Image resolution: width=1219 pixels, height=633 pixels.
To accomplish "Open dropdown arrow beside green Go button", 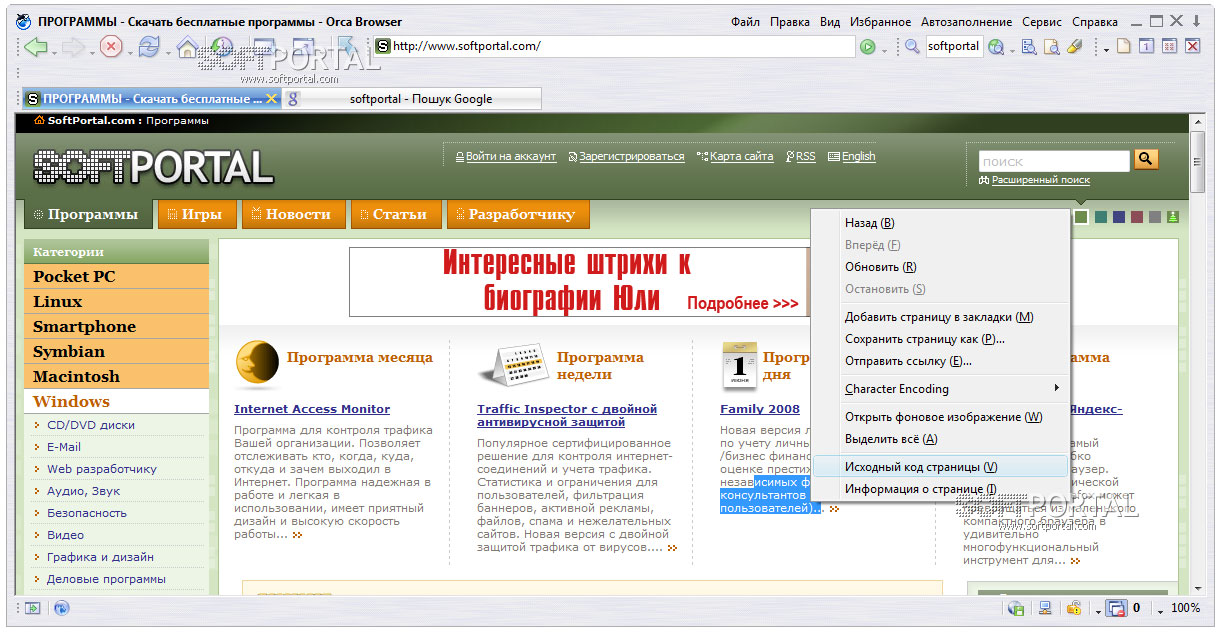I will 884,50.
